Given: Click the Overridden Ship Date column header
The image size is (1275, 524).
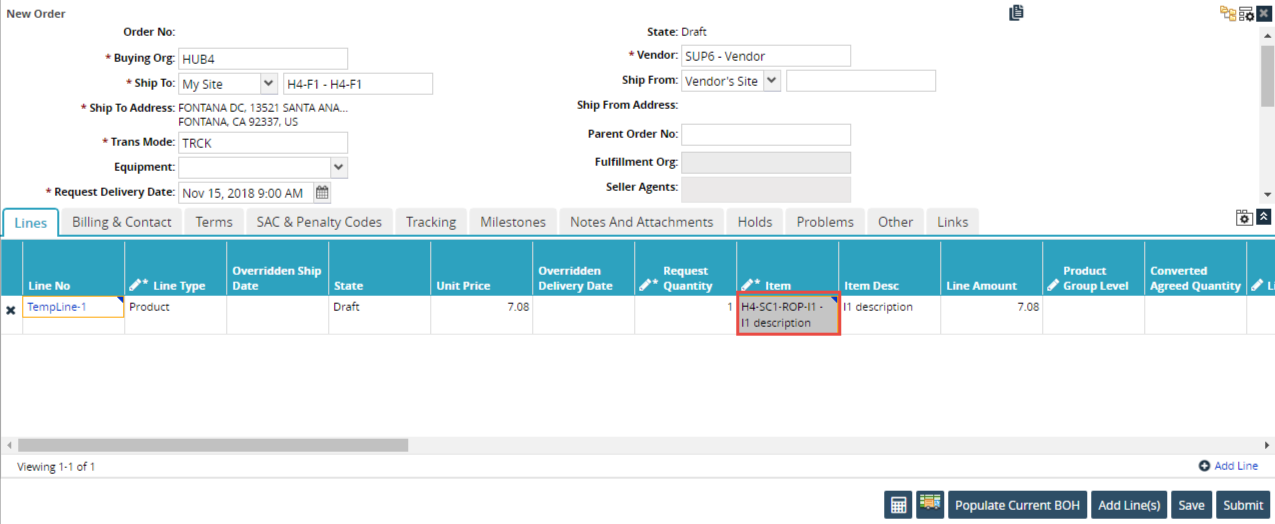Looking at the screenshot, I should [x=278, y=268].
